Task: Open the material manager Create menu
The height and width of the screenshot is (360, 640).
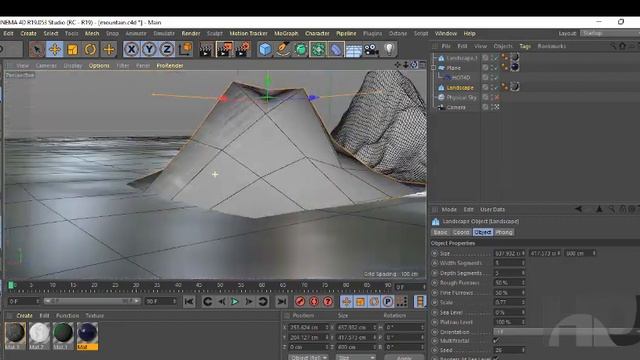Action: coord(24,316)
